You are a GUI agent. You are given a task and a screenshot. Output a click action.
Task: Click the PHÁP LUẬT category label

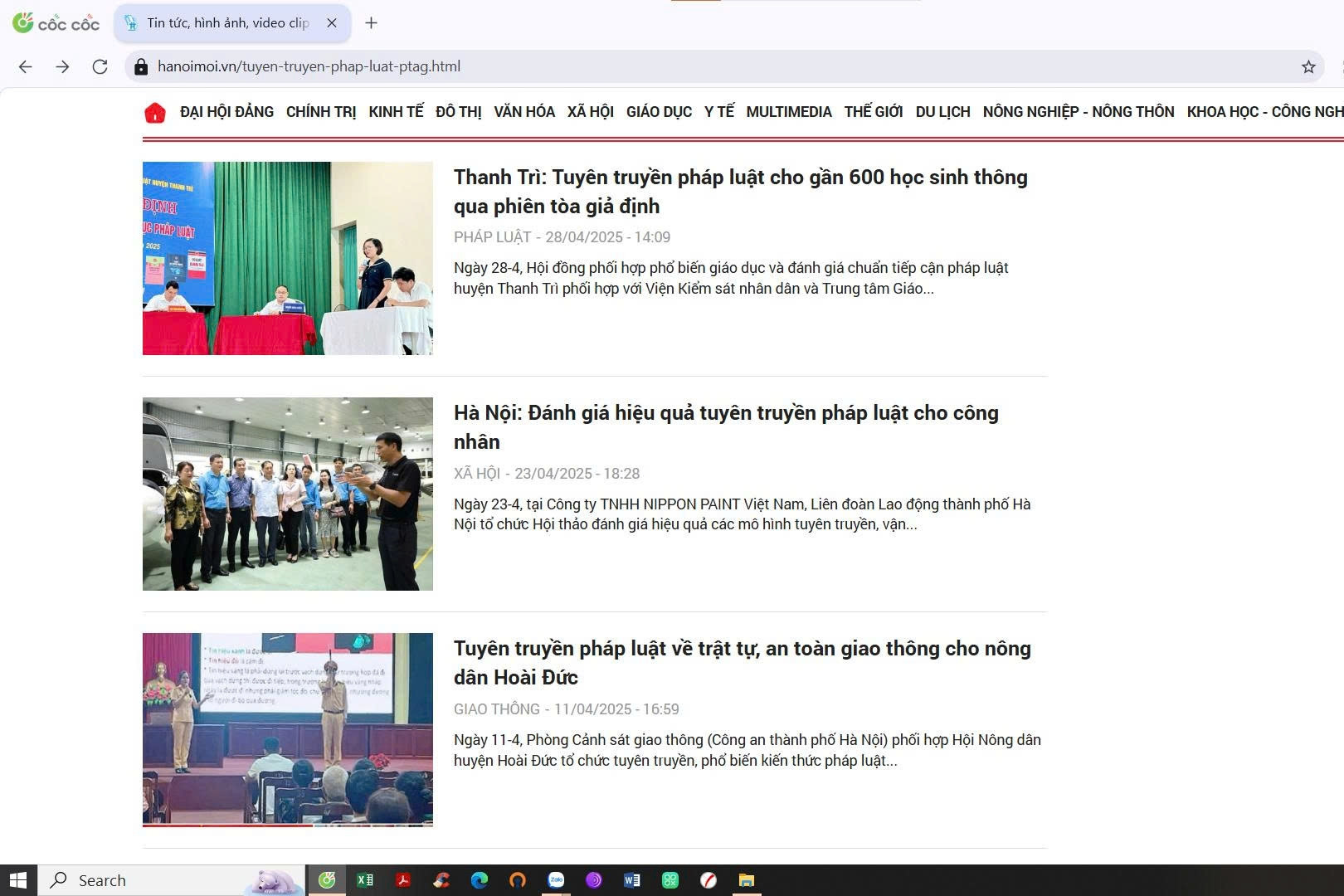[x=492, y=236]
